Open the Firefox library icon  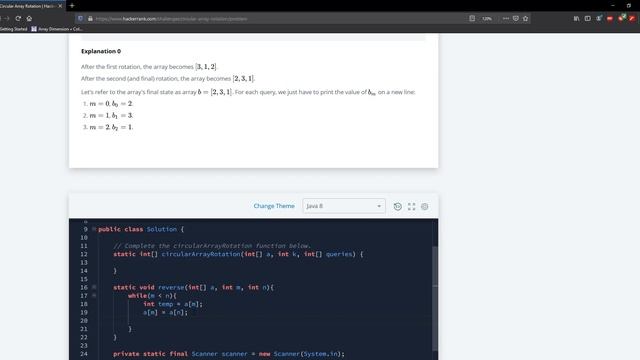[576, 18]
